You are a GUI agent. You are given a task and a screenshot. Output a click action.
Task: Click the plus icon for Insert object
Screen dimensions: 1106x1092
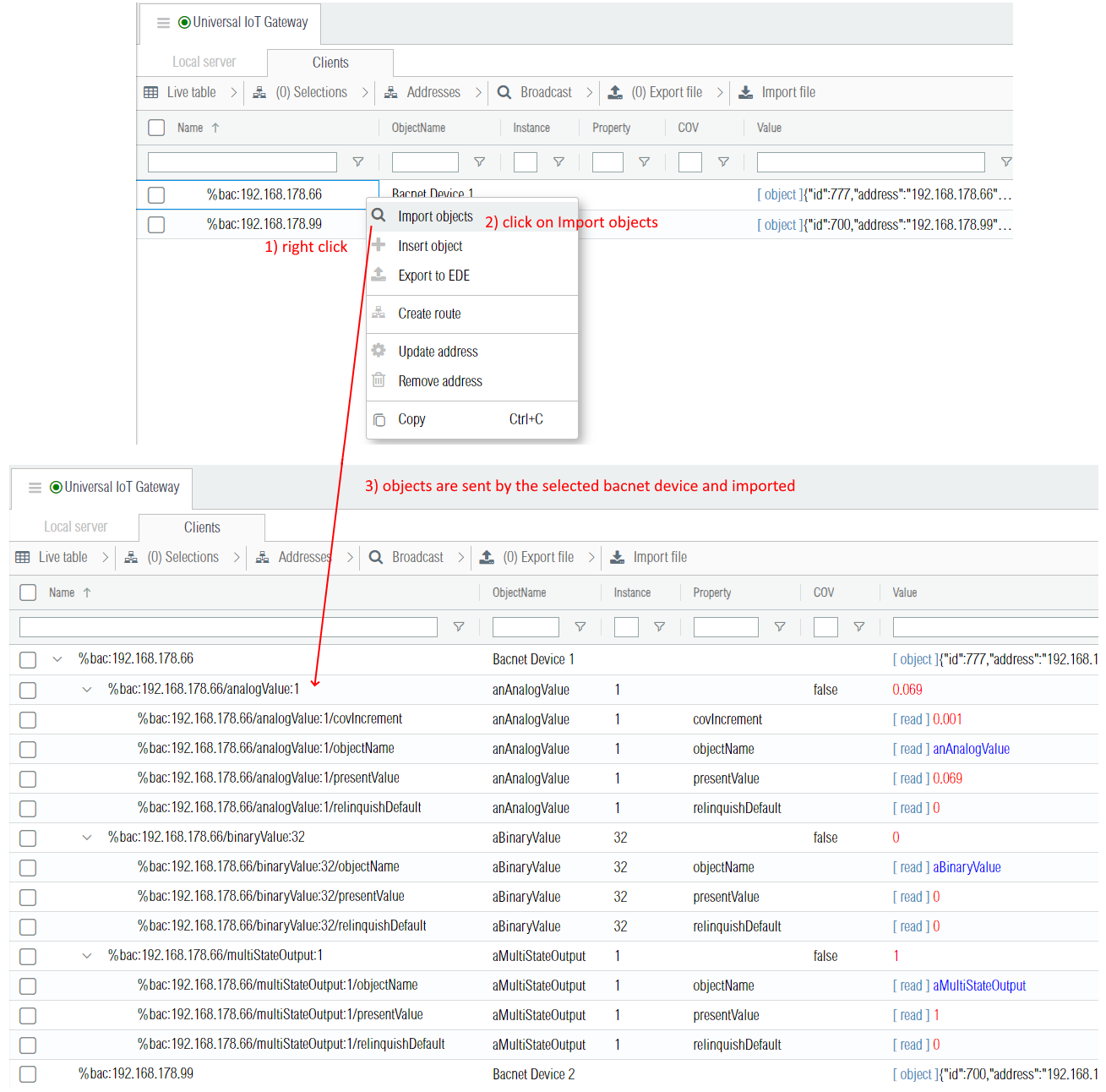click(x=379, y=245)
